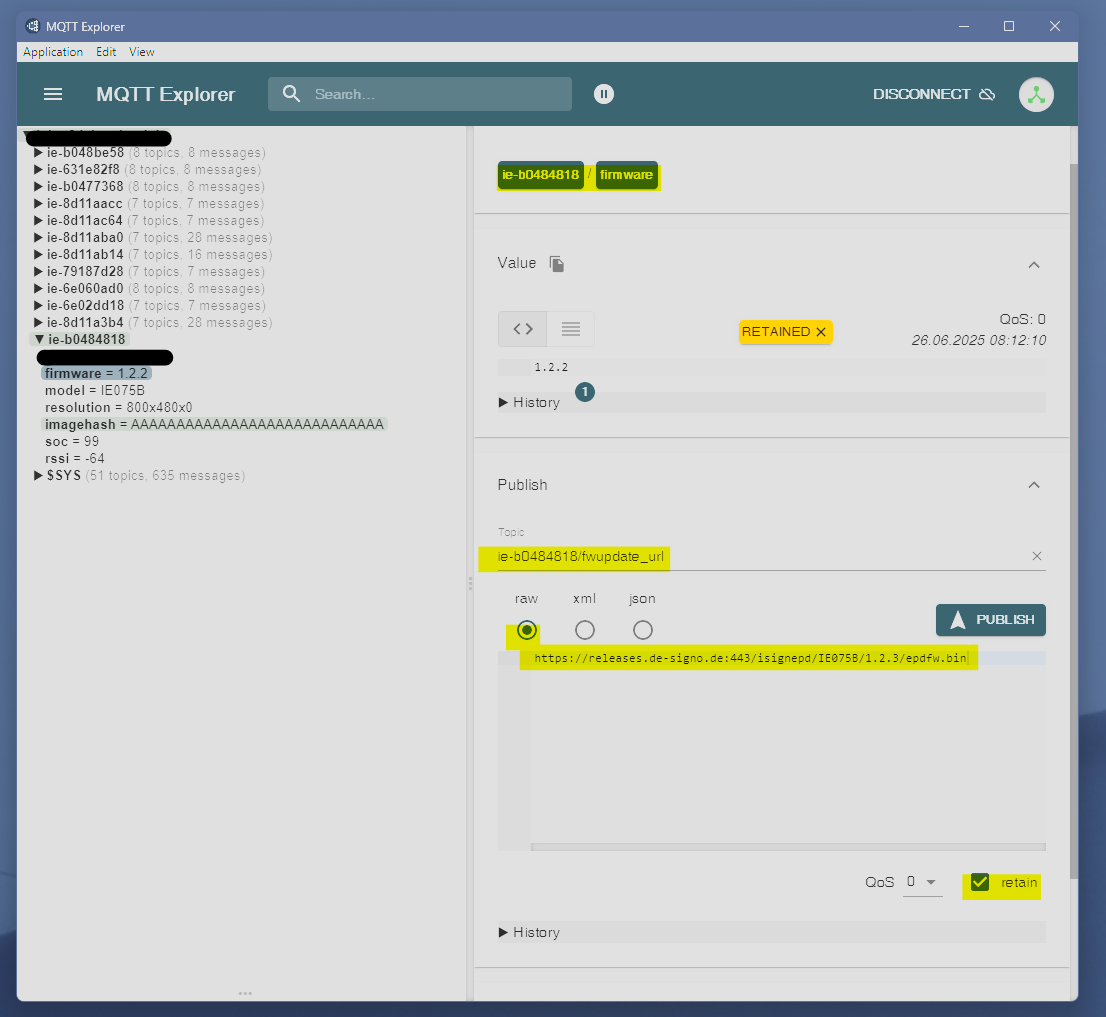This screenshot has height=1017, width=1106.
Task: Select the json payload format
Action: coord(643,630)
